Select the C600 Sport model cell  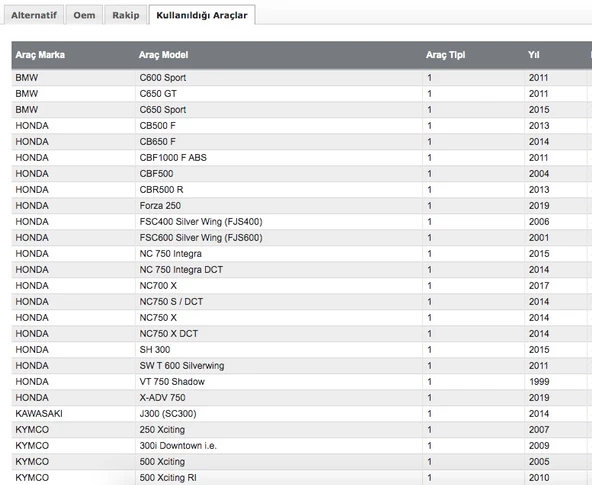point(279,78)
